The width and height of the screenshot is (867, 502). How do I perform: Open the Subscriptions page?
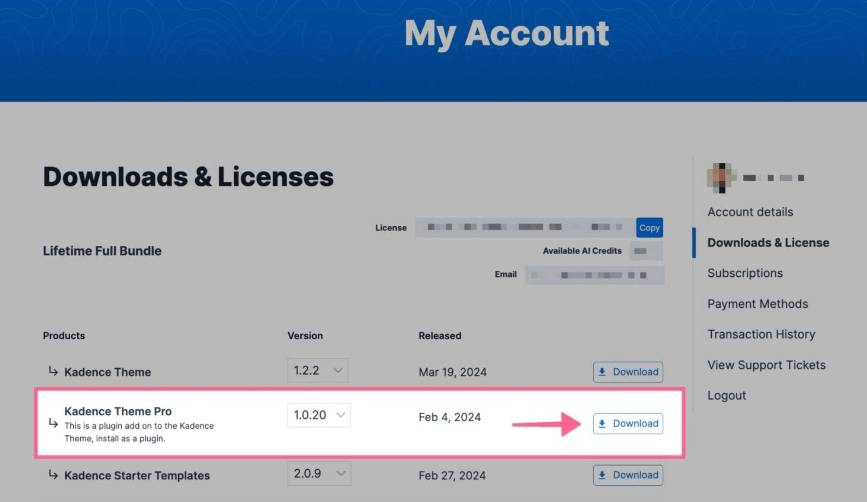pyautogui.click(x=745, y=273)
